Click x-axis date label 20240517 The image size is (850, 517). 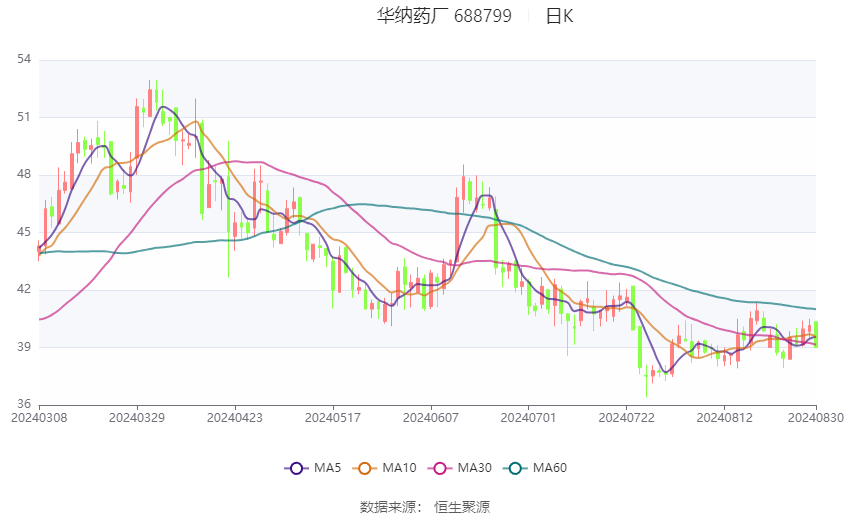[x=333, y=418]
